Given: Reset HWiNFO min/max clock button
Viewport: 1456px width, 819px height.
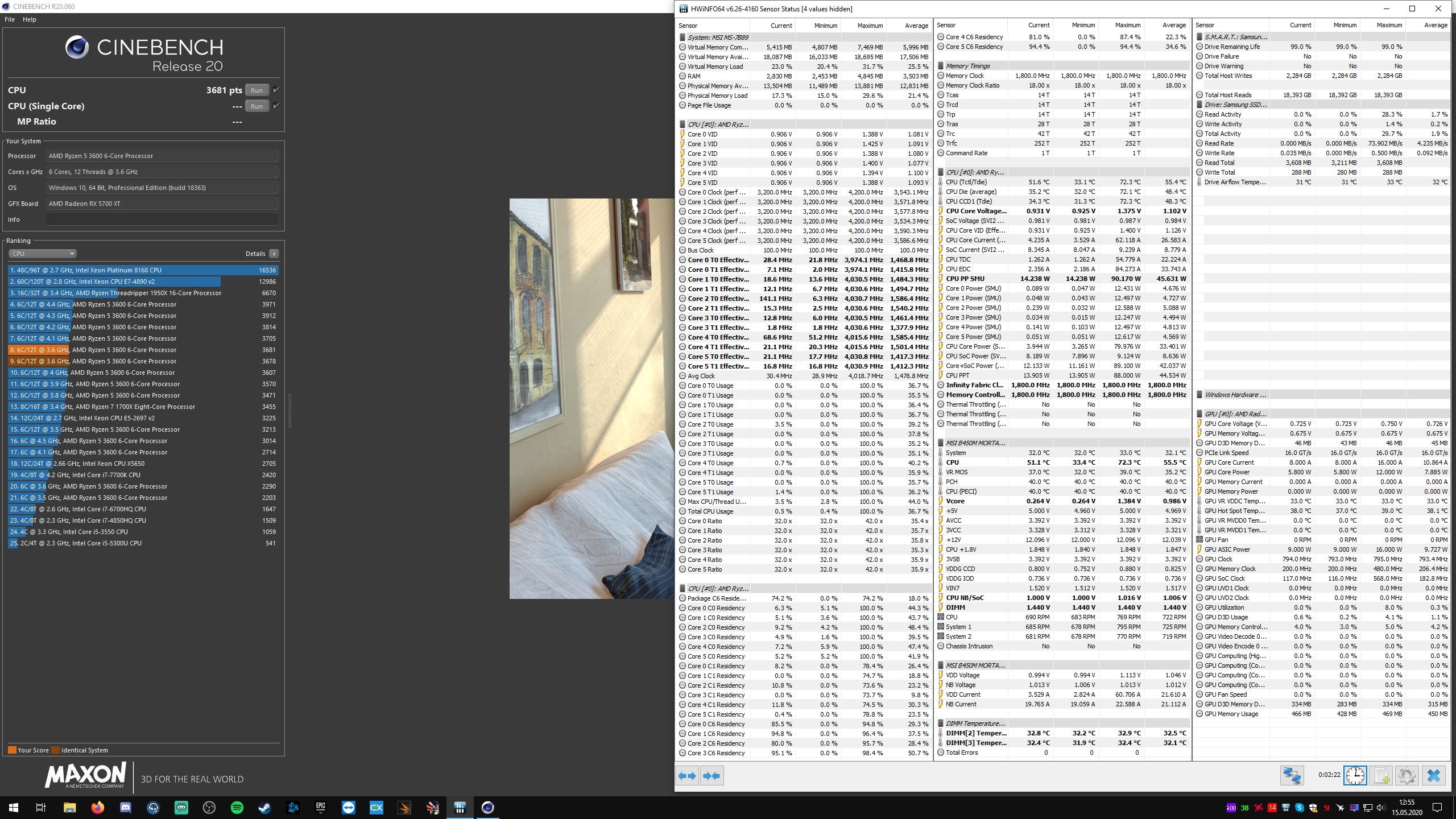Looking at the screenshot, I should [x=1355, y=776].
